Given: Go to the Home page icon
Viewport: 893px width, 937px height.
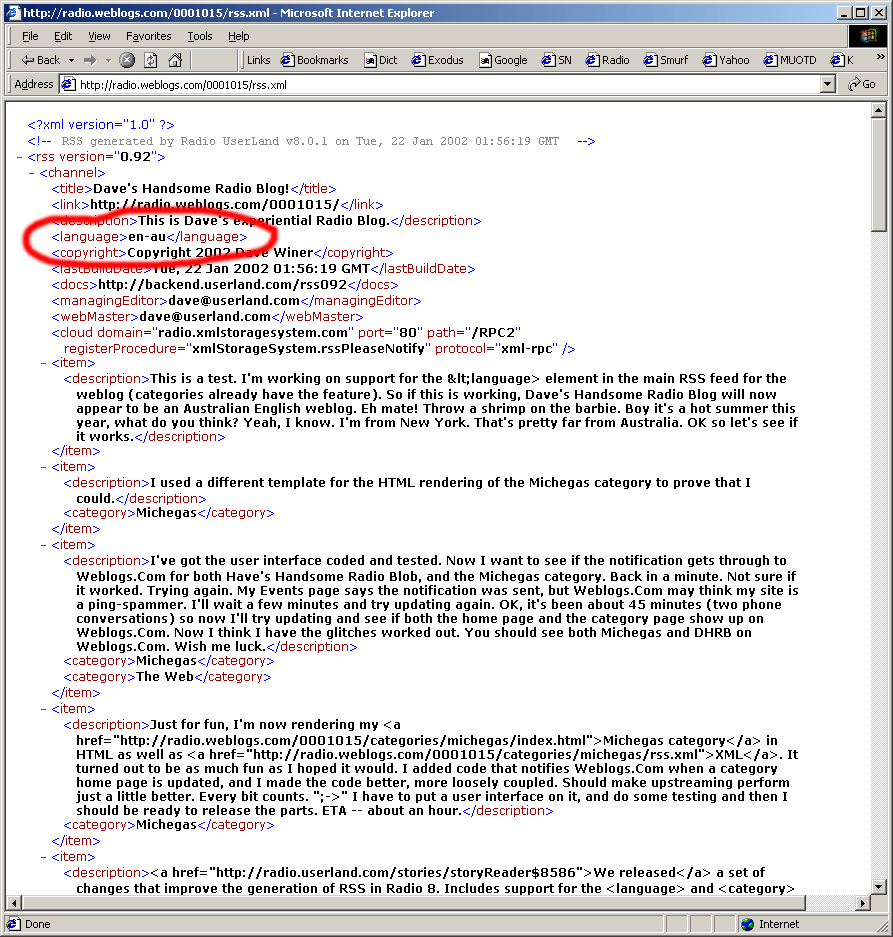Looking at the screenshot, I should [176, 60].
